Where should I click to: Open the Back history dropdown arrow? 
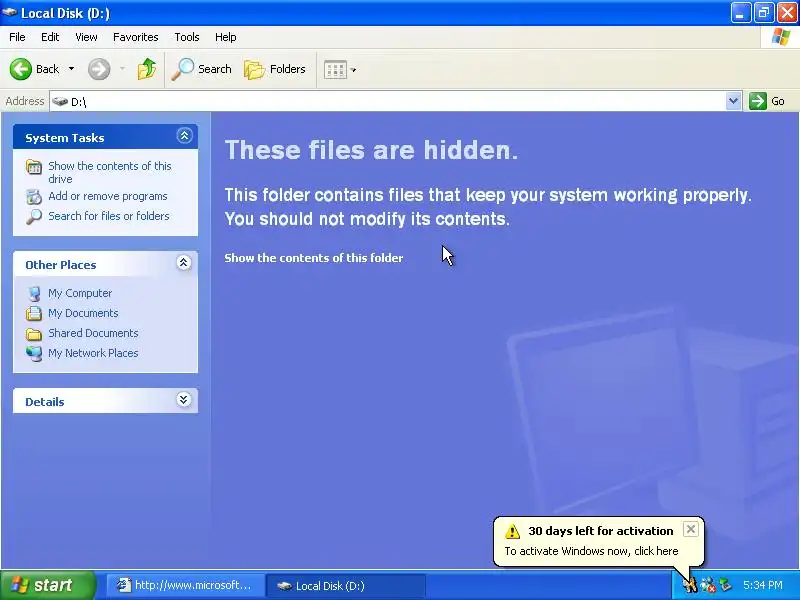point(71,69)
